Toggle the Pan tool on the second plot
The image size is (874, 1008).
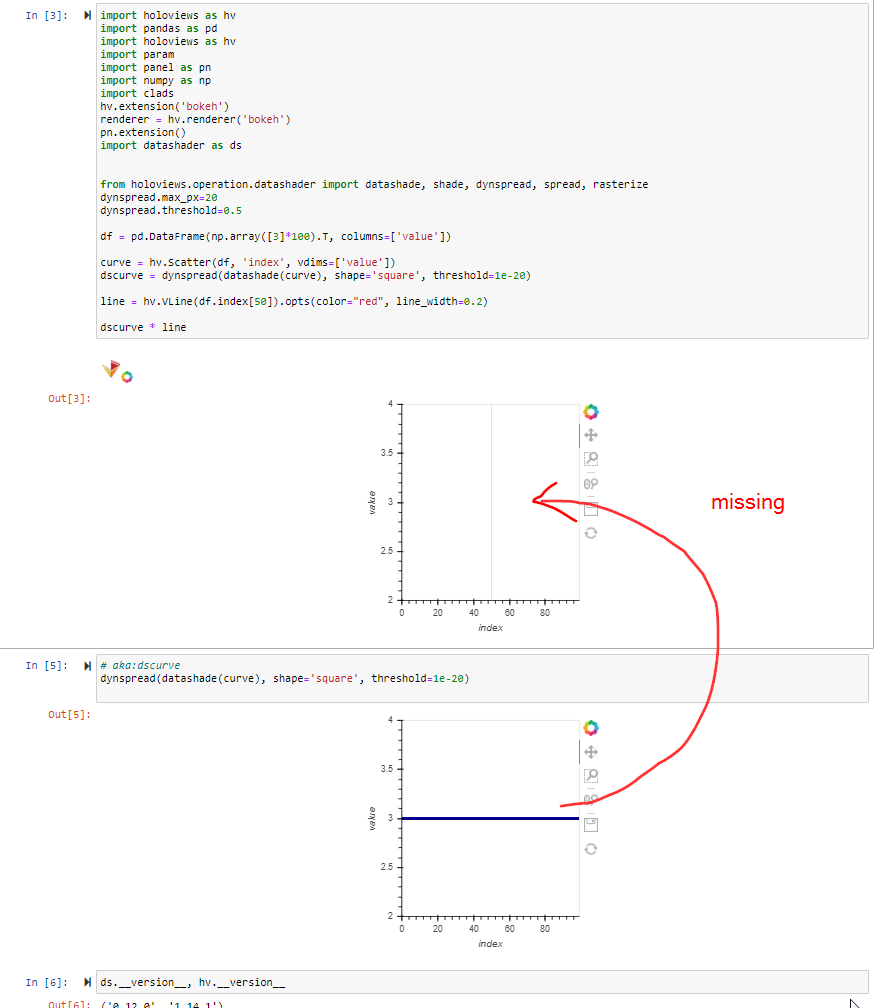pos(590,751)
